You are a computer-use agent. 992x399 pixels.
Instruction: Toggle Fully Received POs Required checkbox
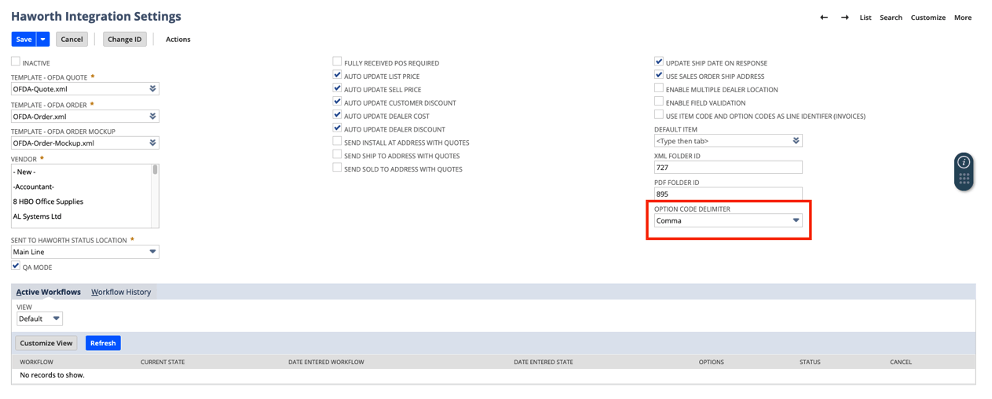(337, 62)
